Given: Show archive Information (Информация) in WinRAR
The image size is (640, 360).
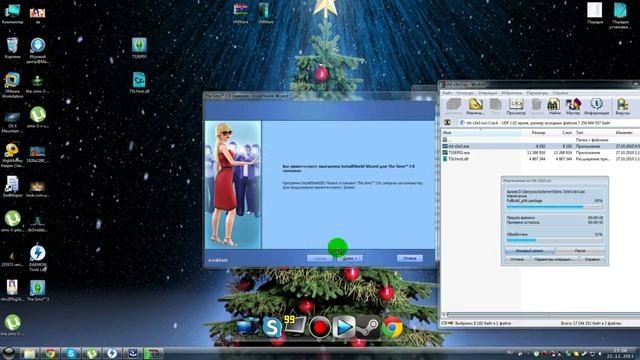Looking at the screenshot, I should click(x=596, y=105).
